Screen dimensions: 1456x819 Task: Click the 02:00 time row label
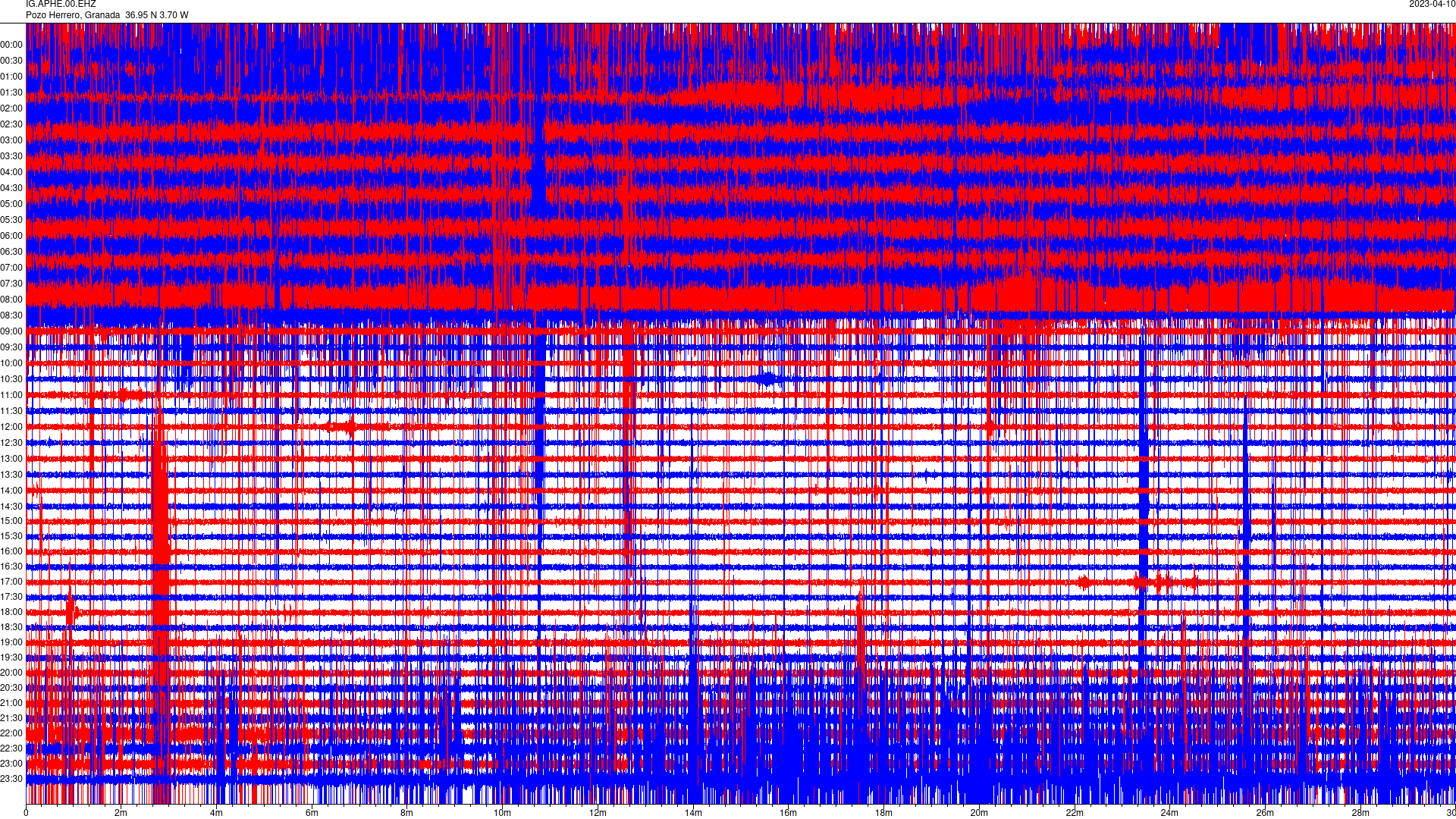tap(11, 108)
